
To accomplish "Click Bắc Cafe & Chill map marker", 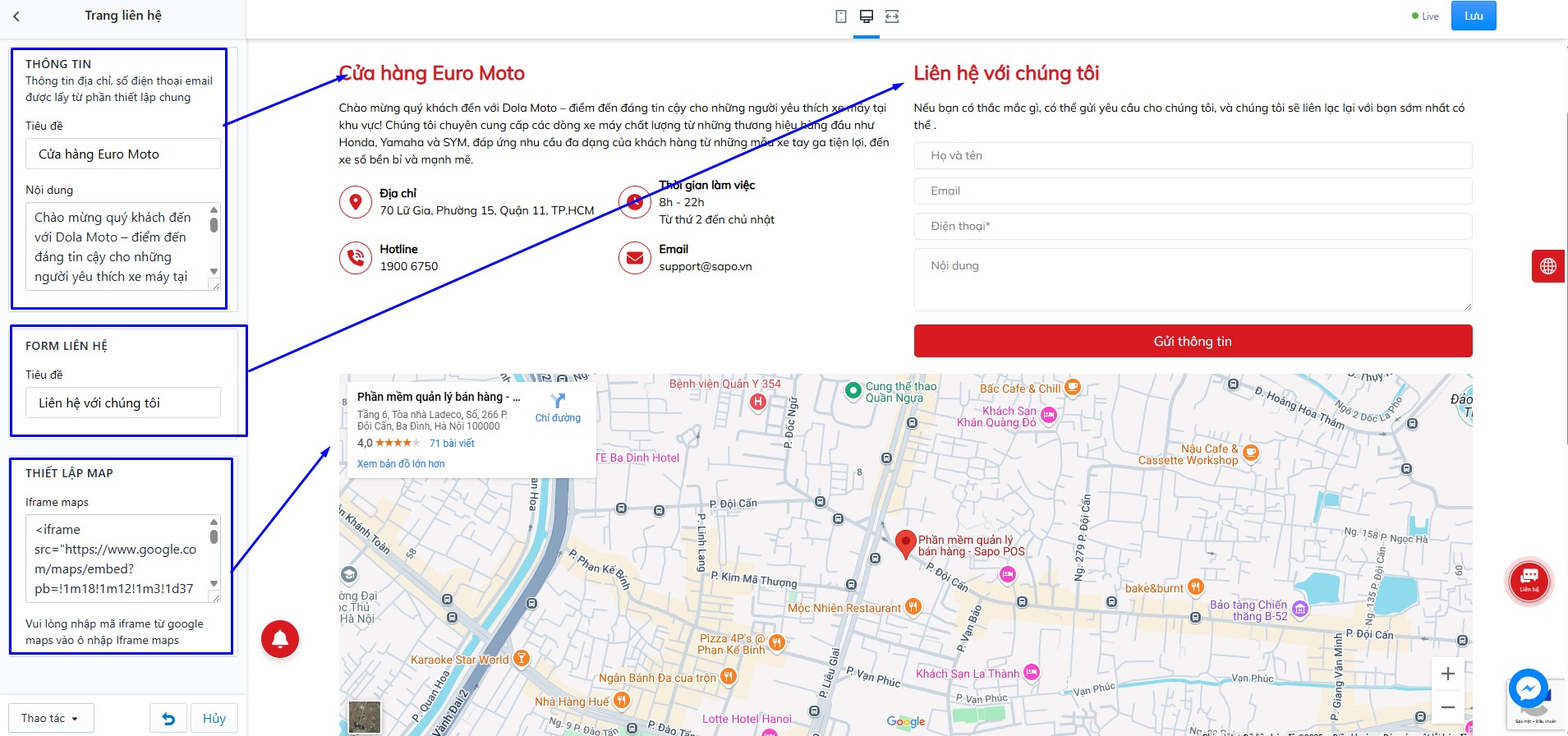I will pos(1073,386).
